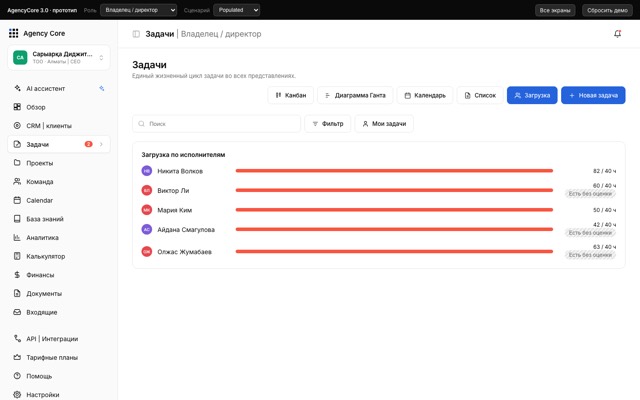
Task: Open the Настройки gear icon
Action: pos(17,395)
